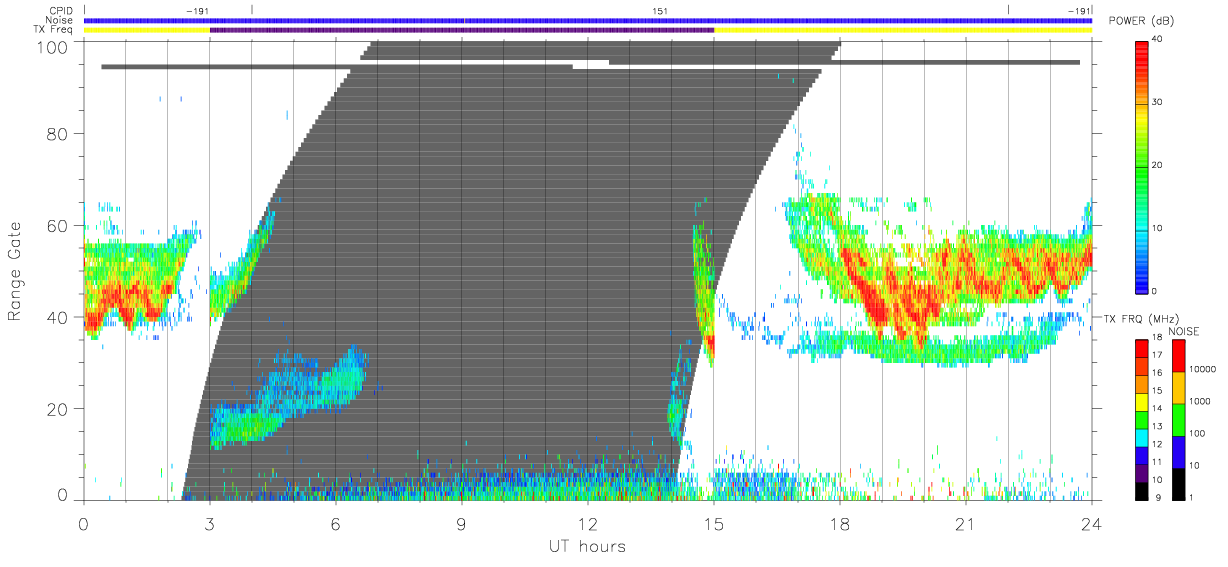Click the TX FRQ (MHz) colorbar
Screen dimensions: 1228x567
[1143, 419]
